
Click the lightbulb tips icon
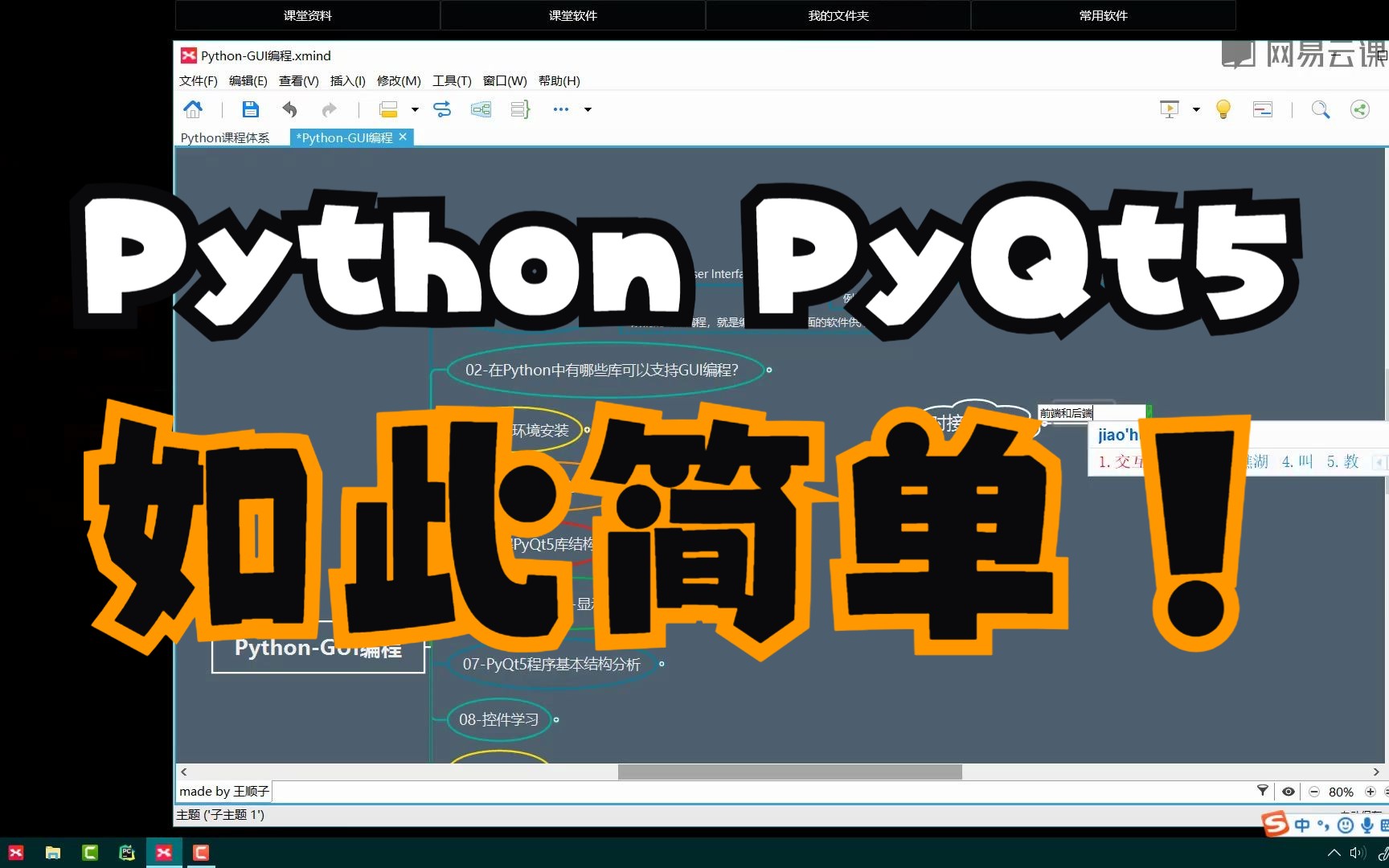(x=1223, y=109)
